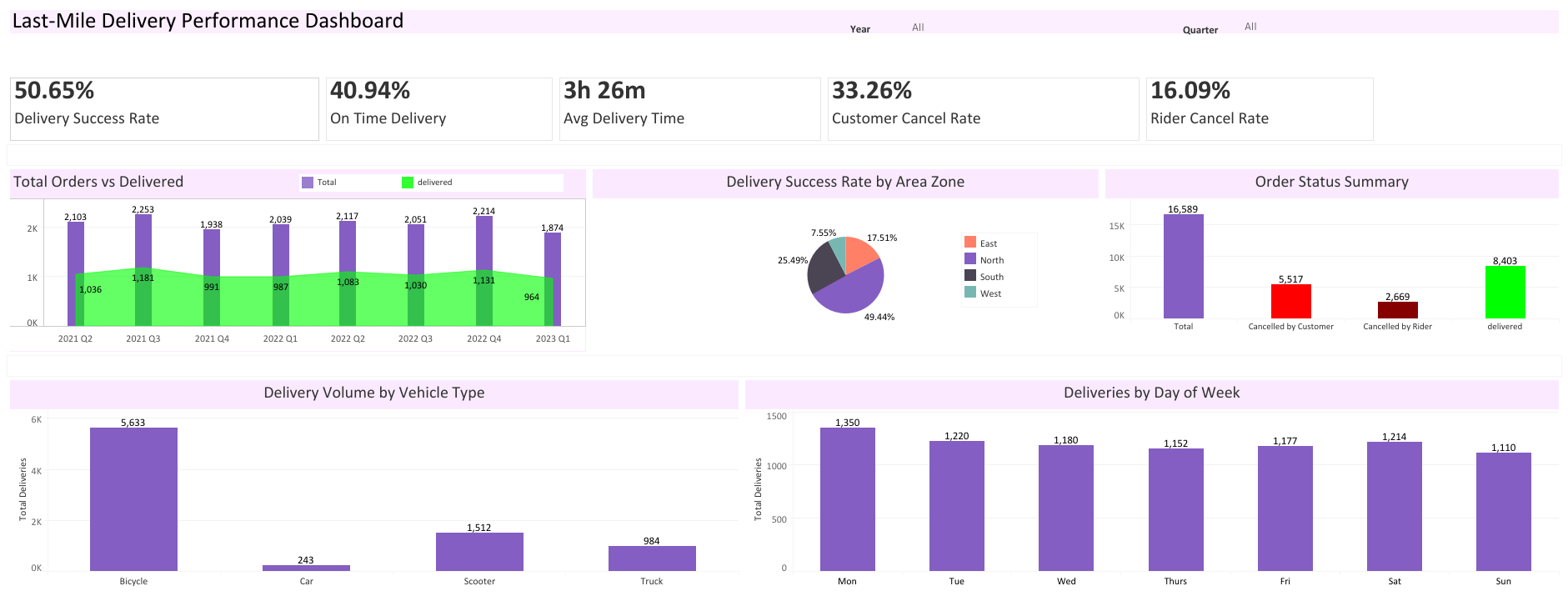Image resolution: width=1568 pixels, height=606 pixels.
Task: Select the Scooter bar showing 1,512
Action: click(x=479, y=551)
